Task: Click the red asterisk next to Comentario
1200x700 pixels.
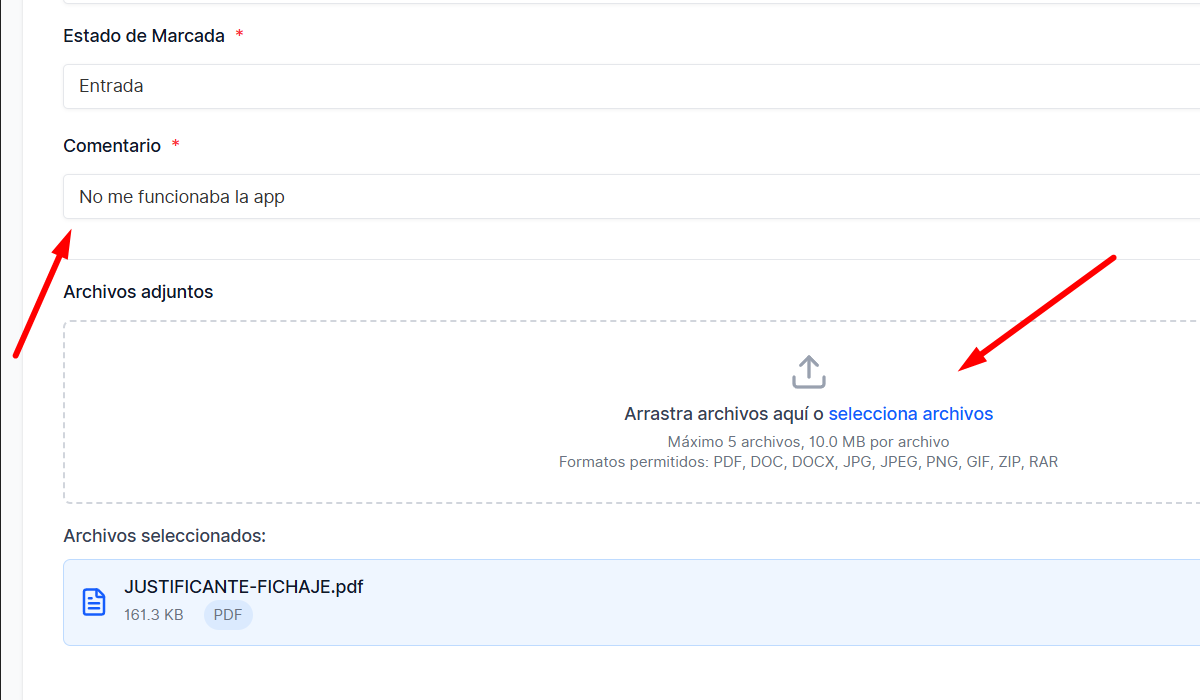Action: [x=176, y=146]
